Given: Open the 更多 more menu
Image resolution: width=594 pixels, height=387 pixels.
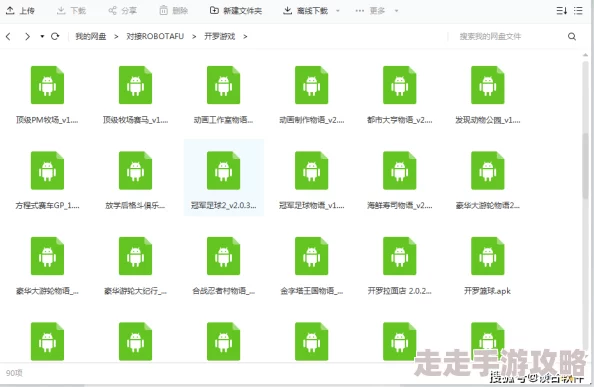Looking at the screenshot, I should (x=370, y=11).
